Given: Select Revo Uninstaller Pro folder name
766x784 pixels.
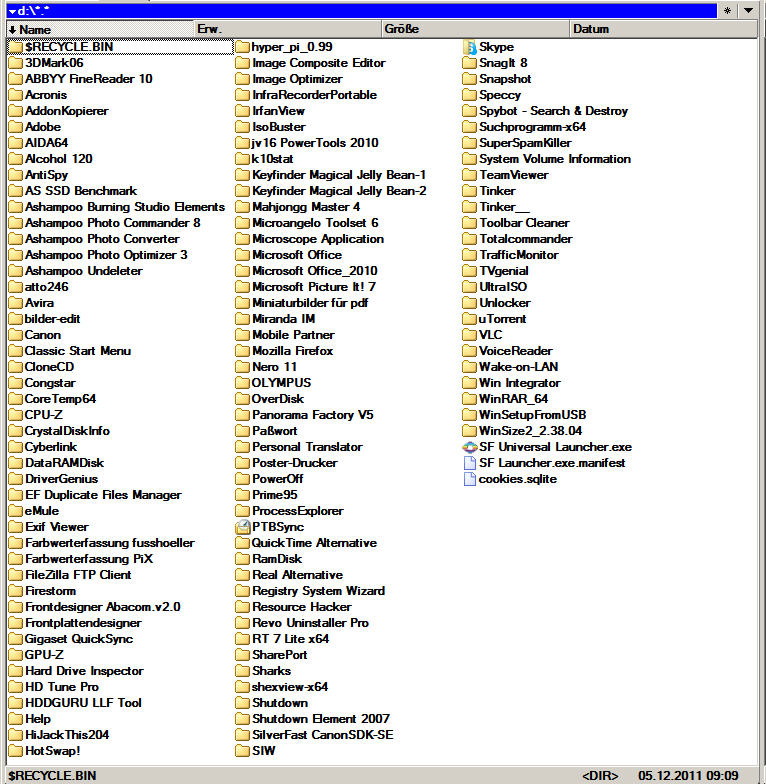Looking at the screenshot, I should (x=310, y=623).
